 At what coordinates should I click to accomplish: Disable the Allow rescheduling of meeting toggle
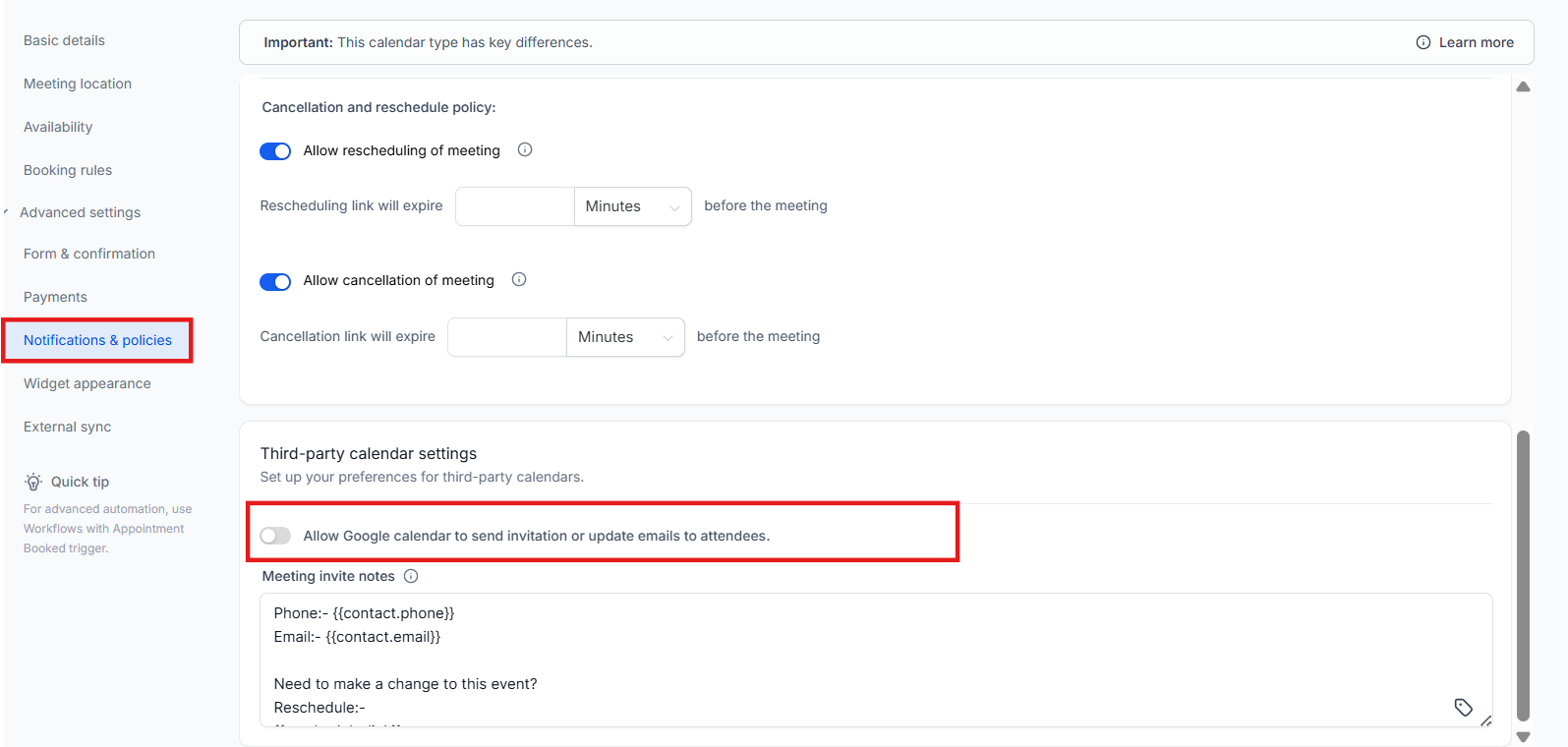[275, 151]
